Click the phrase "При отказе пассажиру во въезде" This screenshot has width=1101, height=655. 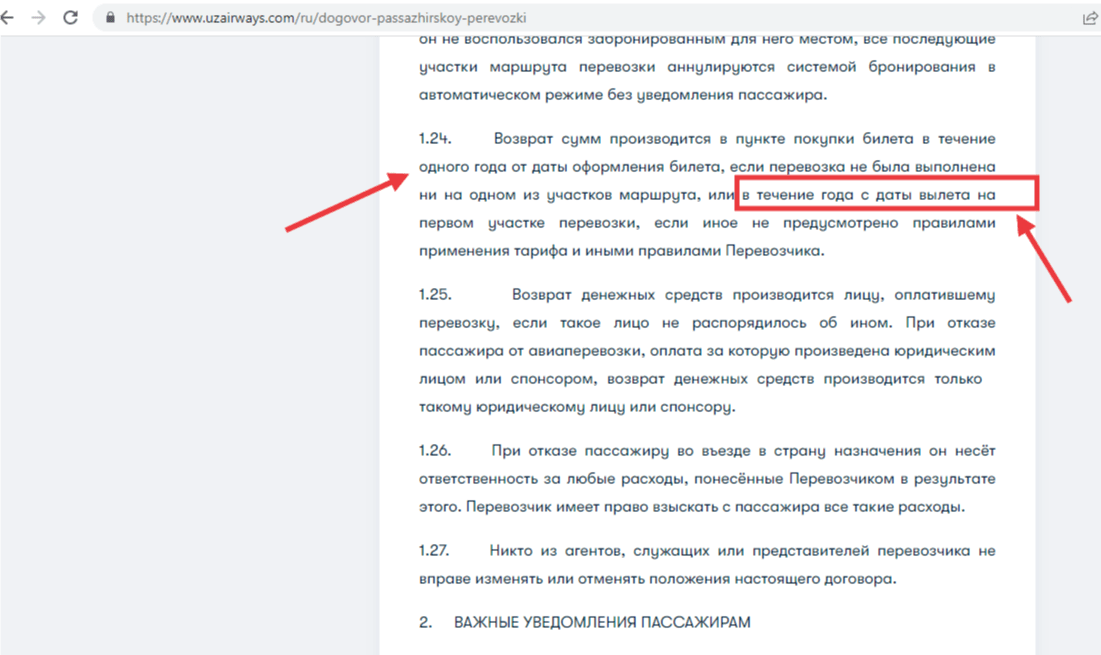click(x=619, y=451)
